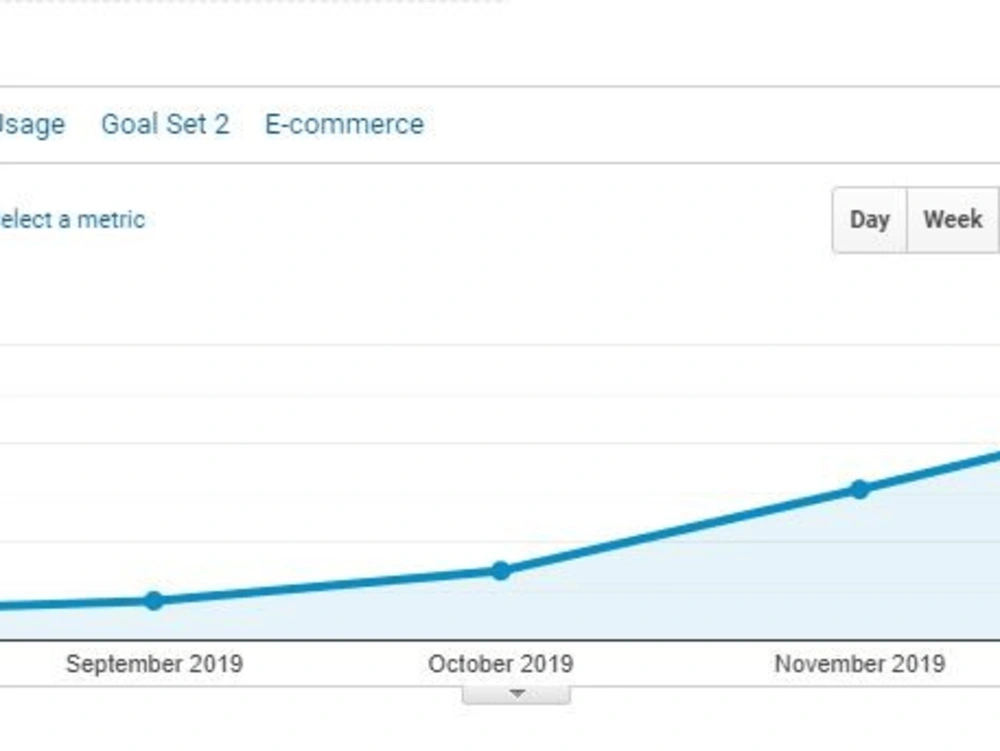Screen dimensions: 1000x751
Task: Expand the chart annotations drawer arrow
Action: pyautogui.click(x=517, y=694)
